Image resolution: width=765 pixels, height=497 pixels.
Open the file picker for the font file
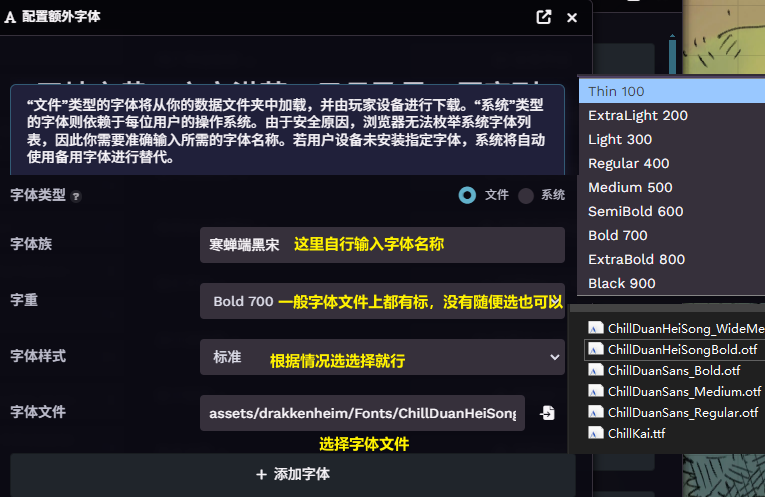(x=547, y=413)
